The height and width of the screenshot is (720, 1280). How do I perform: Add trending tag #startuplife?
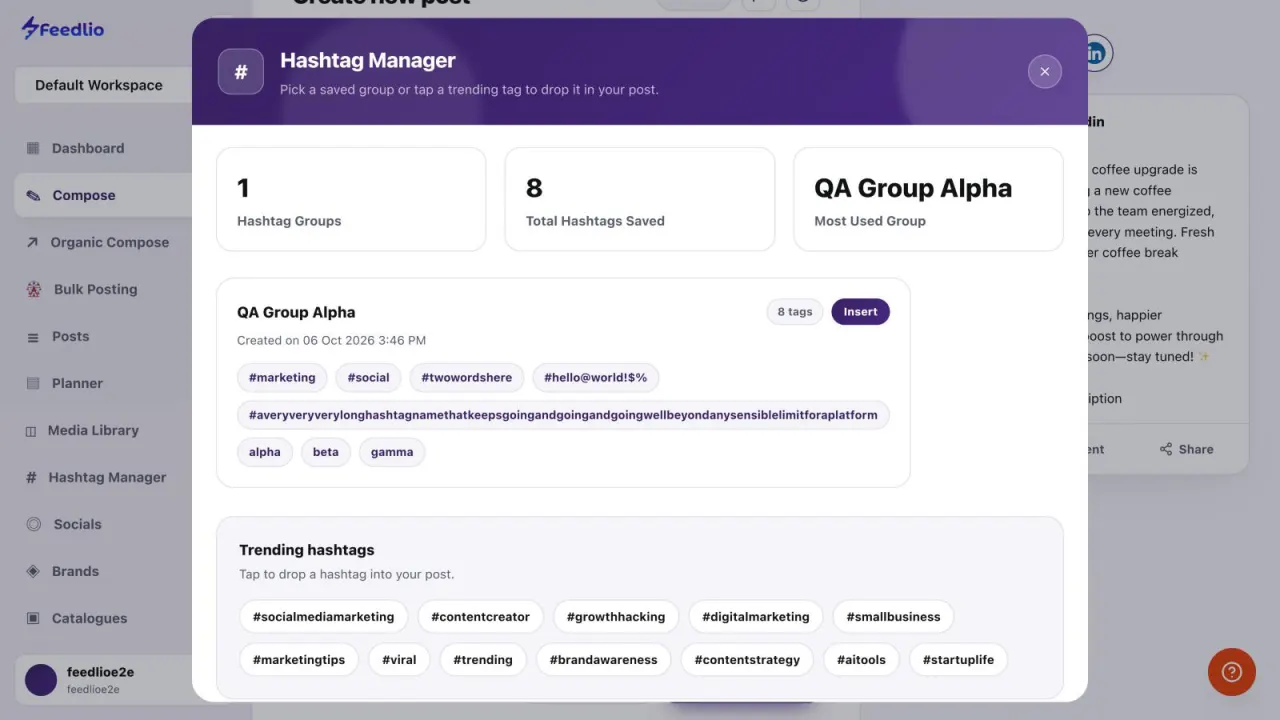[958, 660]
